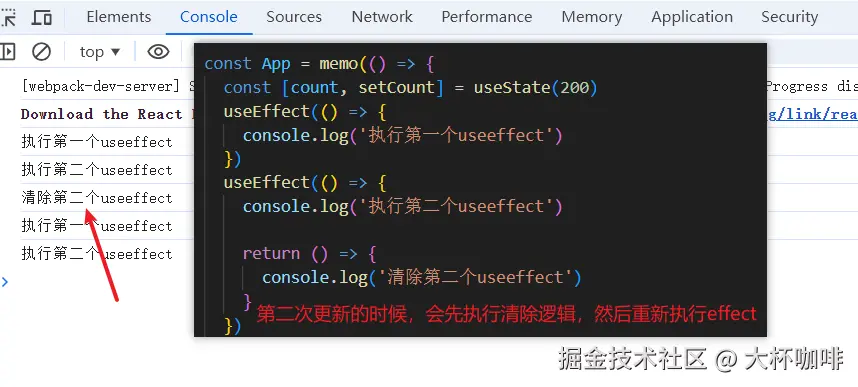This screenshot has width=858, height=387.
Task: Click the console prompt chevron
Action: [x=5, y=282]
